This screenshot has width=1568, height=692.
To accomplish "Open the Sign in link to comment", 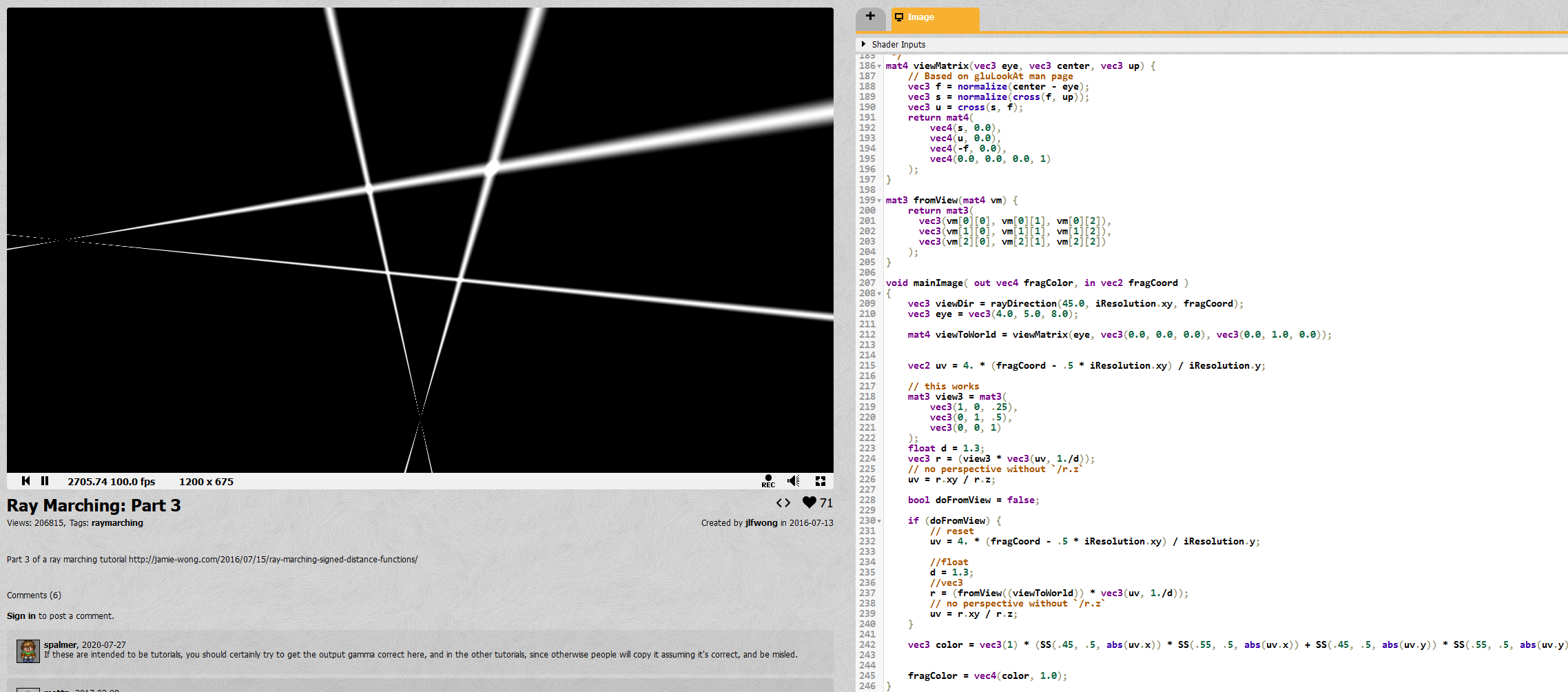I will click(x=21, y=615).
